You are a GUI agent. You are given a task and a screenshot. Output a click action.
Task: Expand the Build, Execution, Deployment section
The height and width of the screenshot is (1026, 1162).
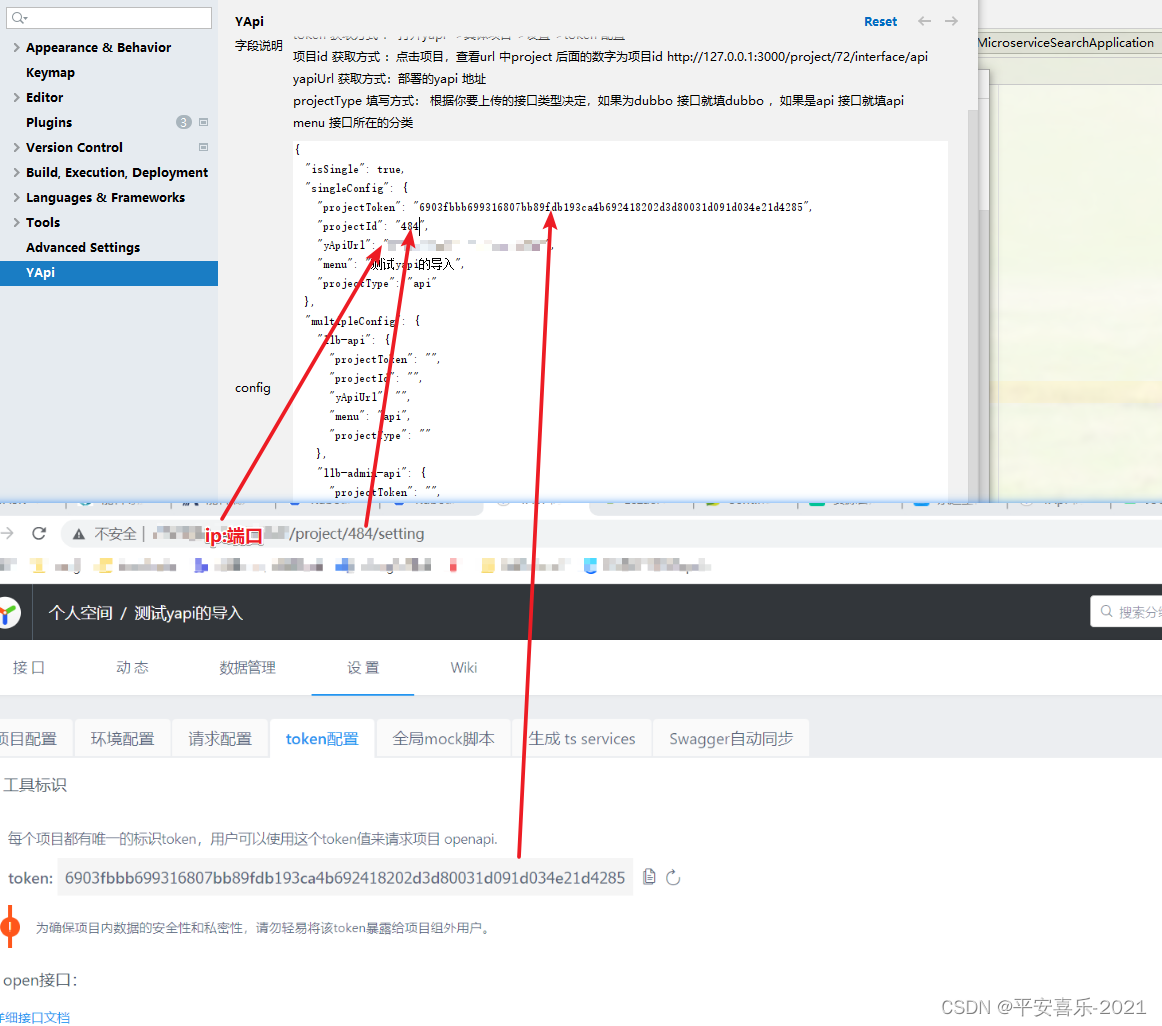coord(16,172)
